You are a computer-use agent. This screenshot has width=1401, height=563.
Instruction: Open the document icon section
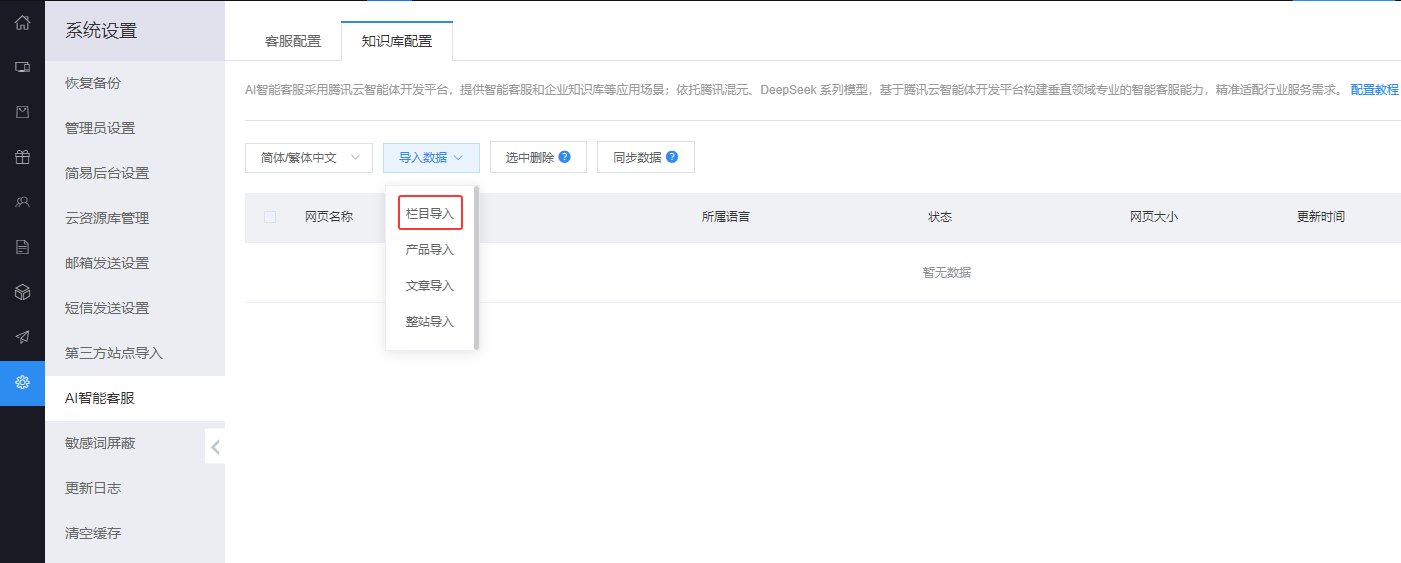pos(22,247)
